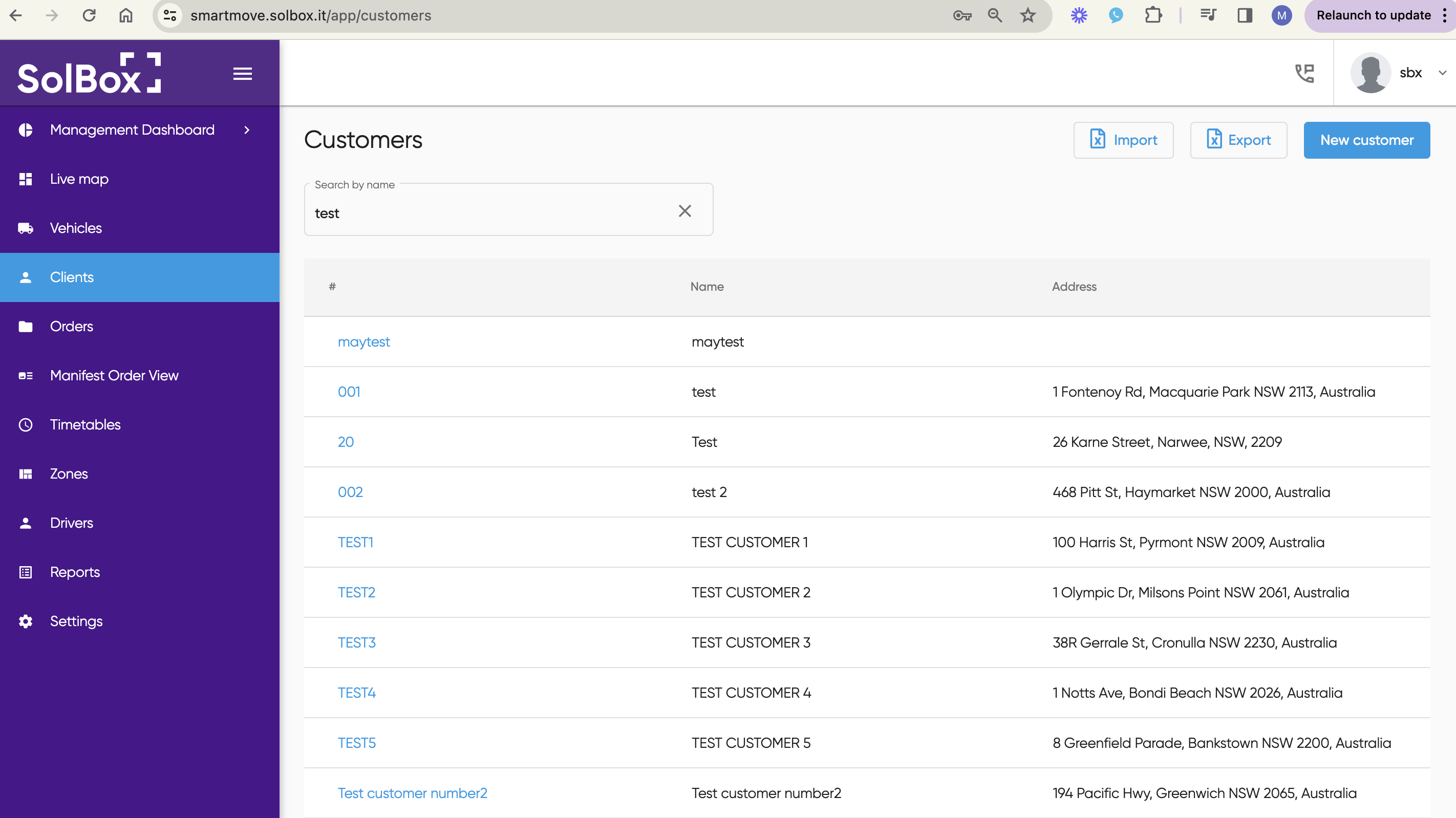Click the Search by name field
This screenshot has height=818, width=1456.
coord(508,210)
